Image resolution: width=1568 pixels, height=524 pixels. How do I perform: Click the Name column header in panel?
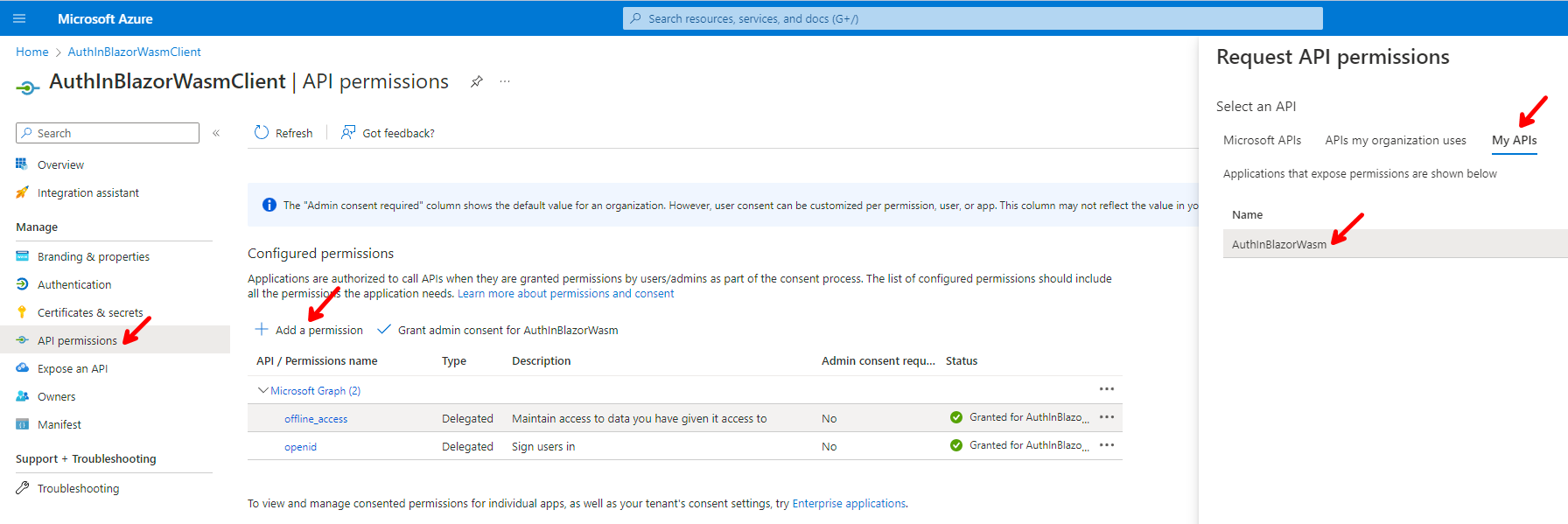click(1247, 214)
